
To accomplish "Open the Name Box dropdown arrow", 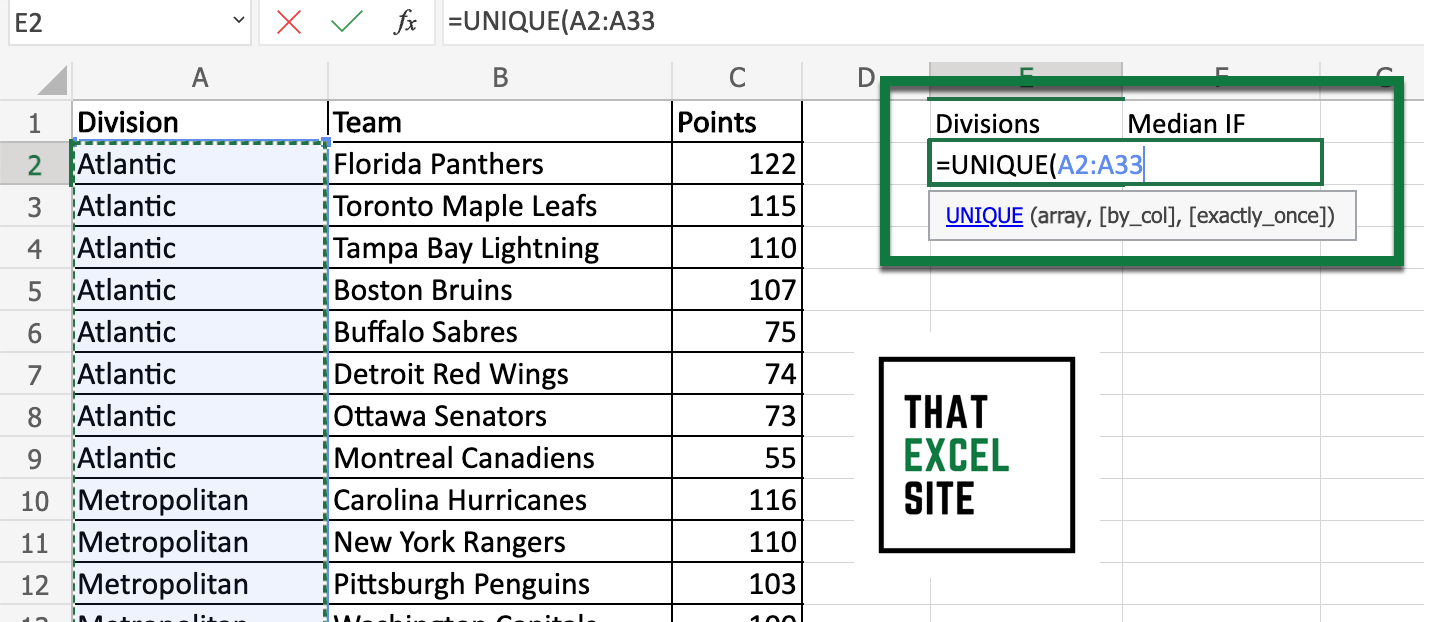I will (x=237, y=22).
